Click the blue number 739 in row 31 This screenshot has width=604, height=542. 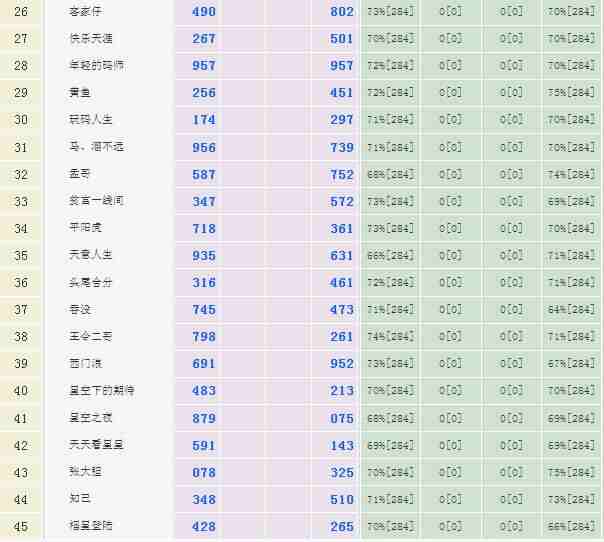[x=342, y=147]
